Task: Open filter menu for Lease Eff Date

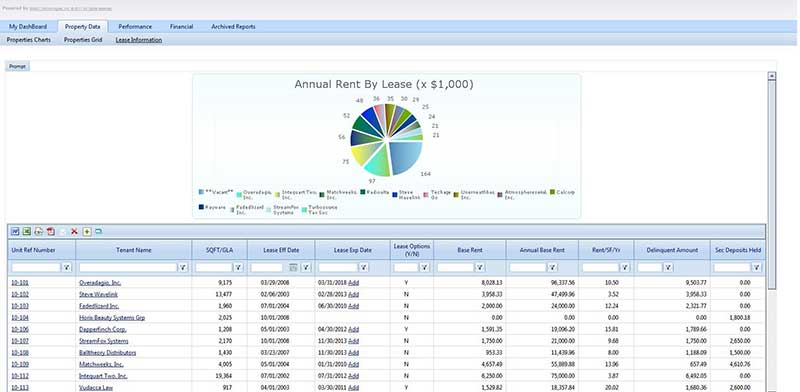Action: click(306, 267)
